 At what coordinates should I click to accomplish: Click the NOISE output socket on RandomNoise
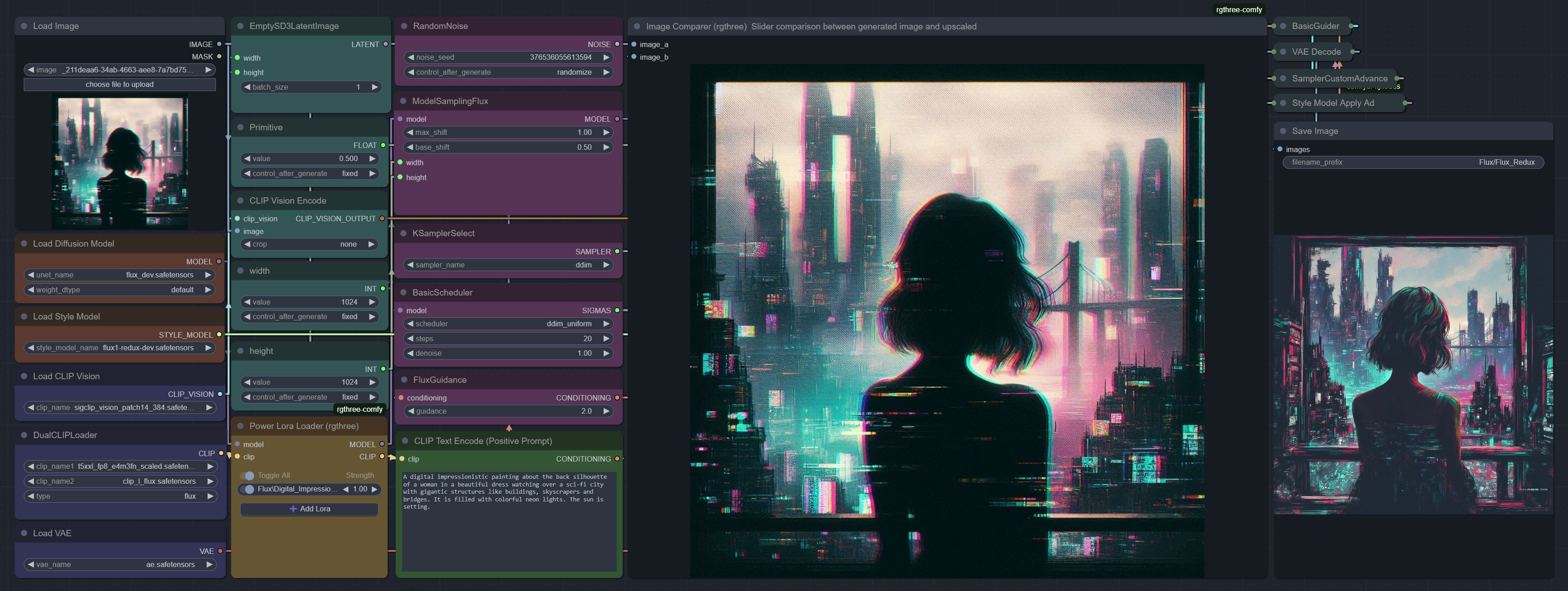617,44
